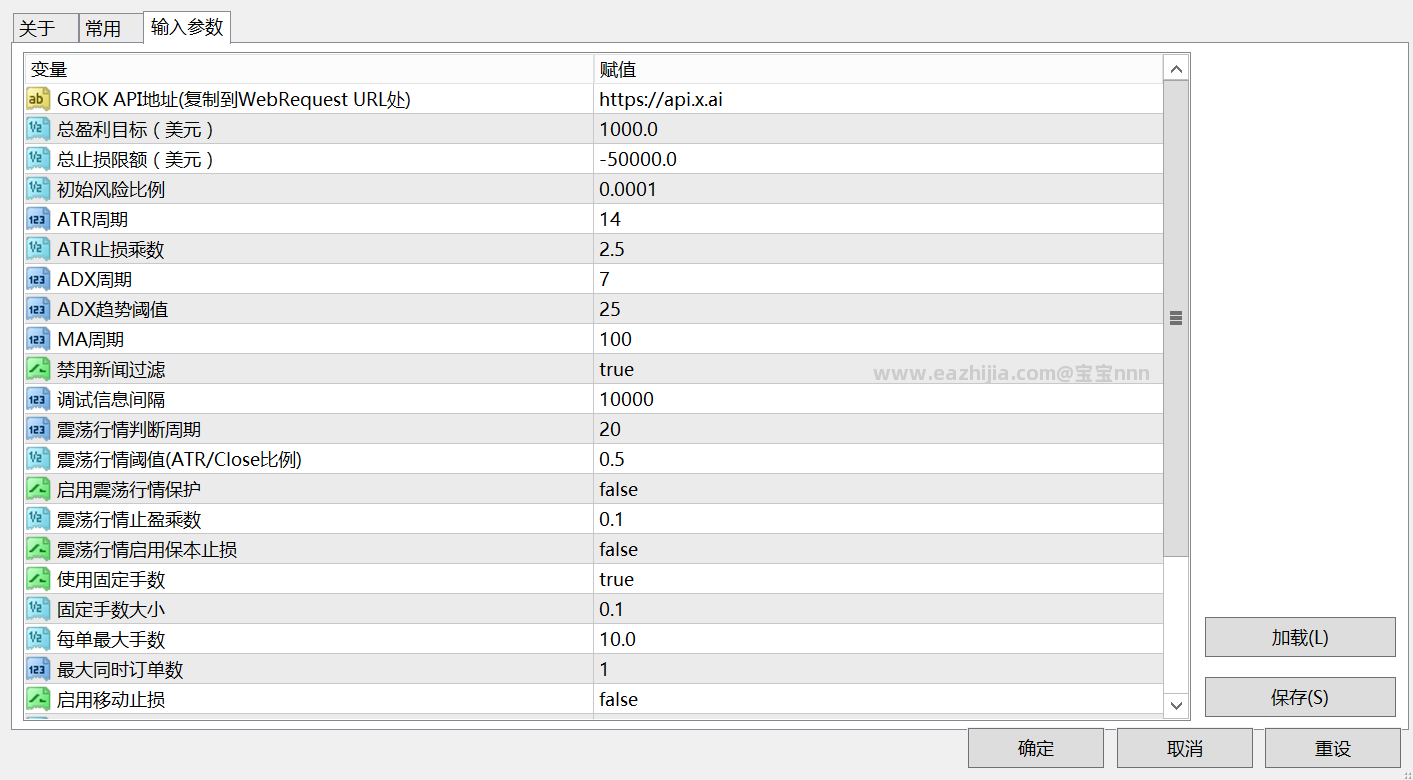Click the integer icon beside MA周期
1413x780 pixels.
coord(38,339)
